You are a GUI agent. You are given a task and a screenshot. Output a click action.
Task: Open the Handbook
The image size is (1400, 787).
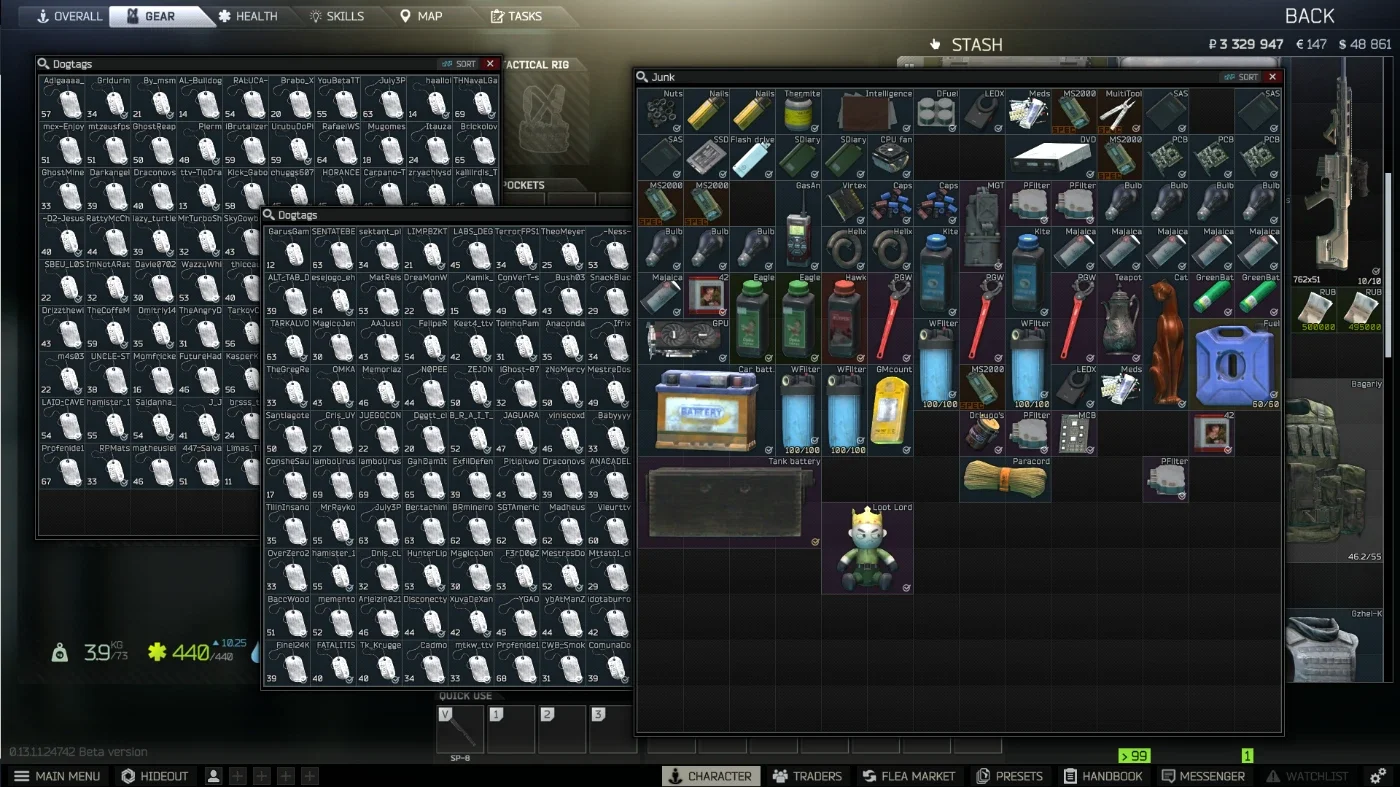1102,776
